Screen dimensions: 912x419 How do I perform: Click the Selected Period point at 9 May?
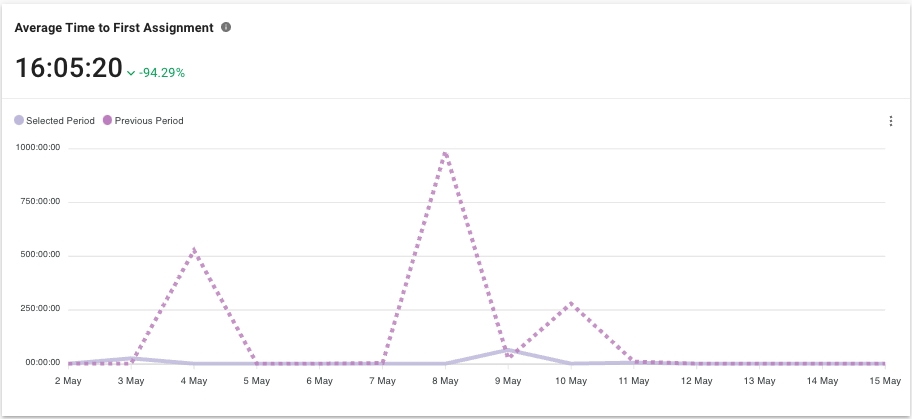[x=507, y=350]
